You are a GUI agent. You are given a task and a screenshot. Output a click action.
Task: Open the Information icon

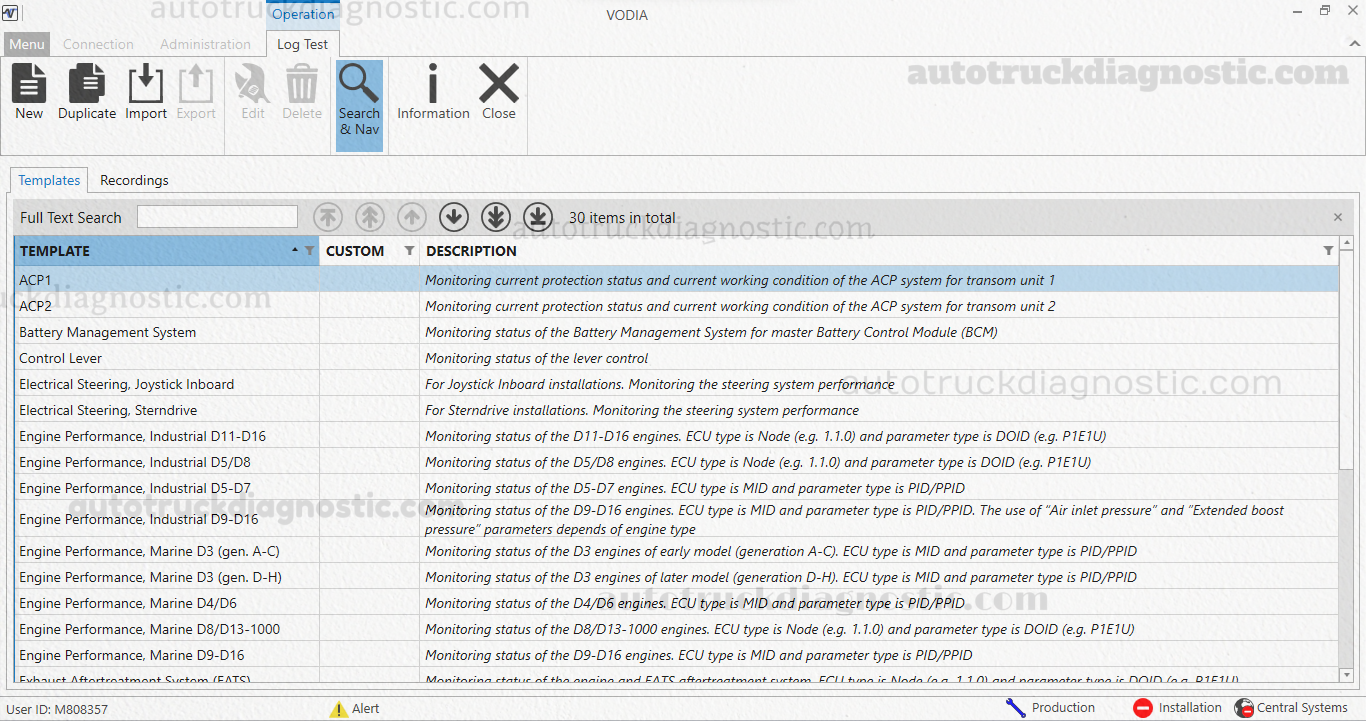(x=433, y=92)
